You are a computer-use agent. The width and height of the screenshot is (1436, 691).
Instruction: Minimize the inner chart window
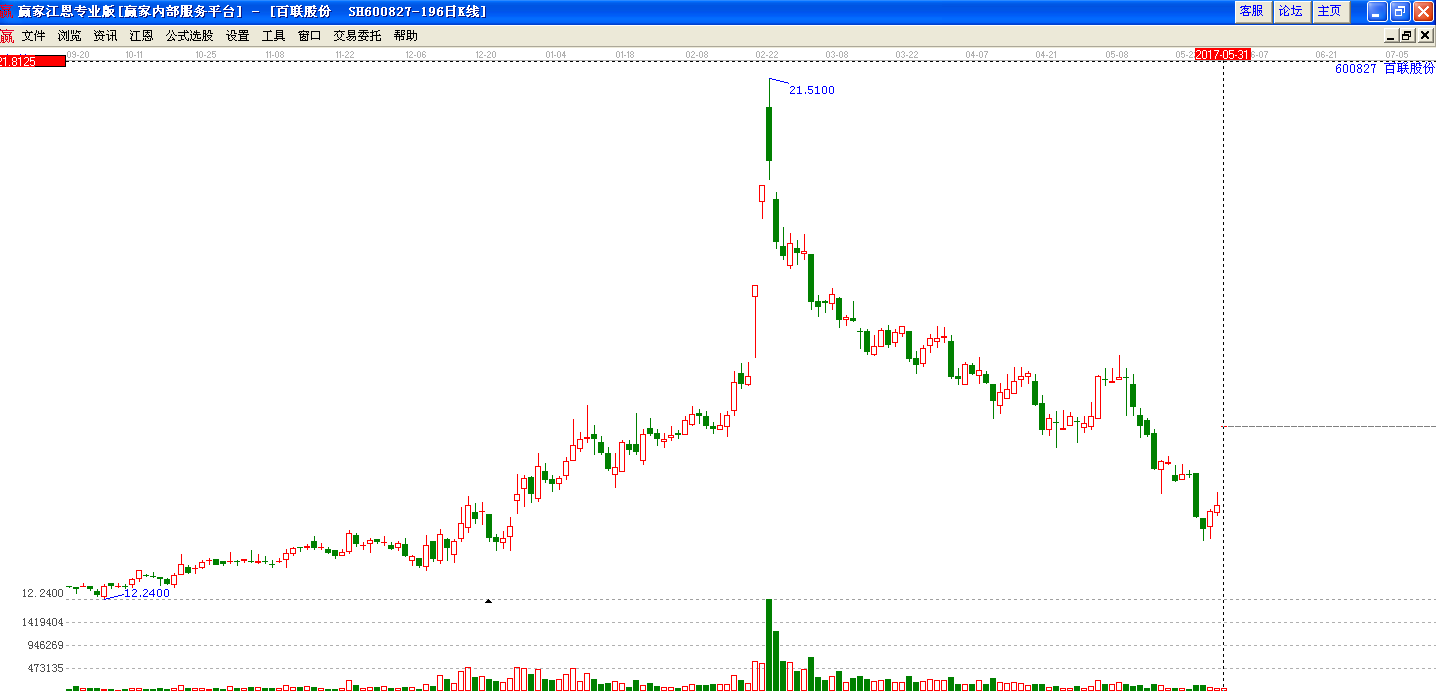[1390, 35]
